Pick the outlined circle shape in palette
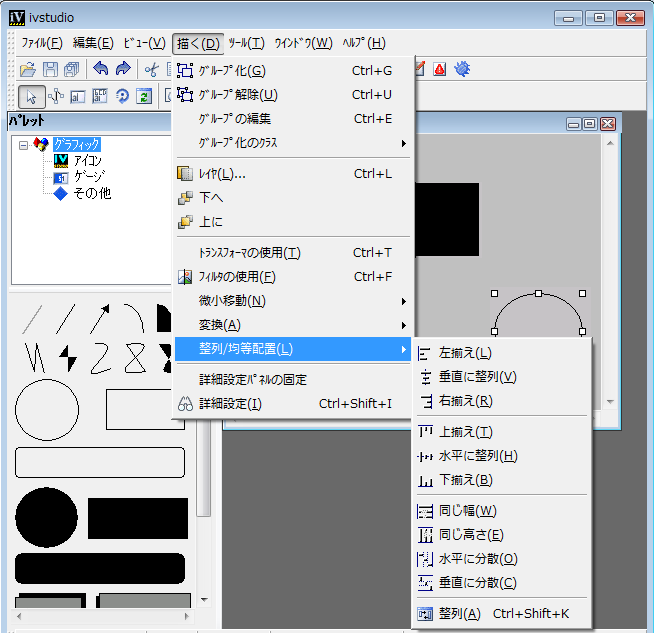The height and width of the screenshot is (633, 654). 46,410
